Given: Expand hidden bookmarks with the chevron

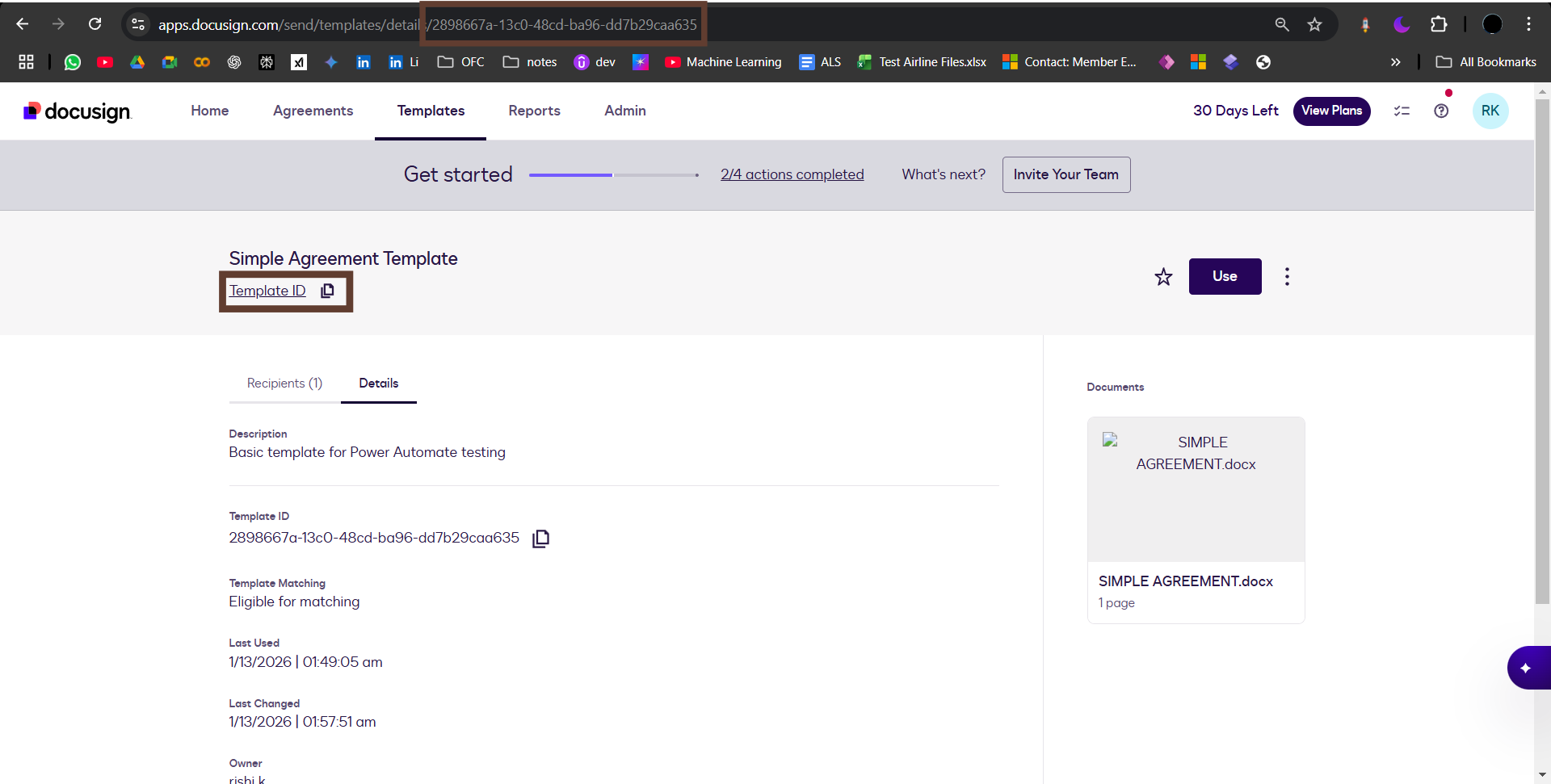Looking at the screenshot, I should tap(1395, 62).
